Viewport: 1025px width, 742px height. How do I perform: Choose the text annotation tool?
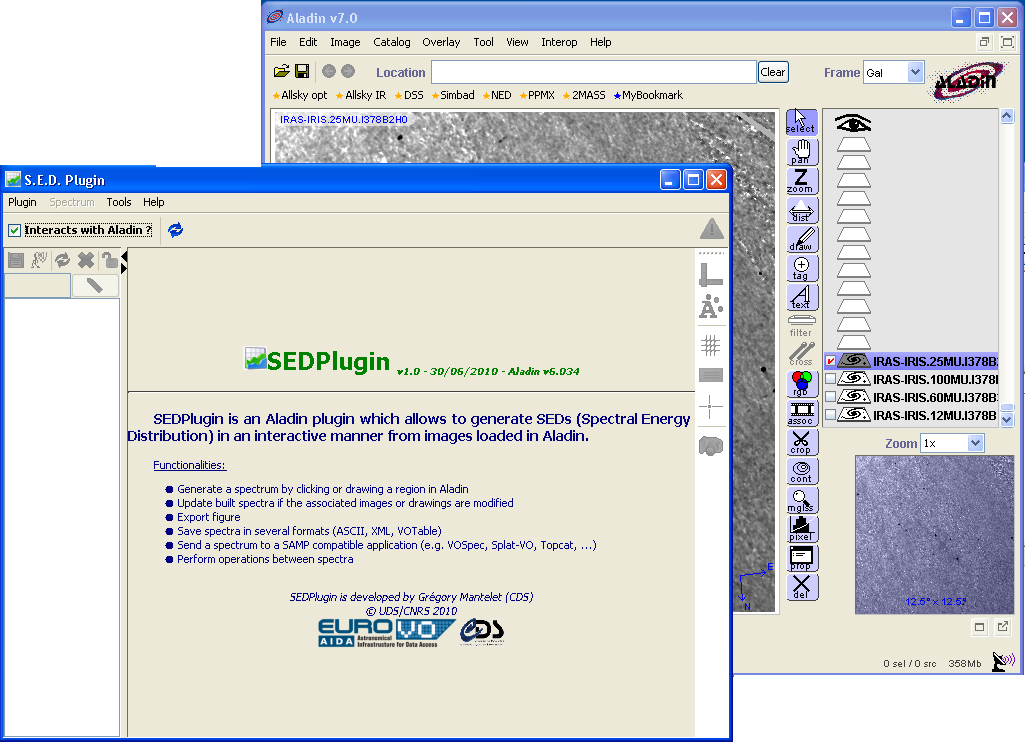801,297
